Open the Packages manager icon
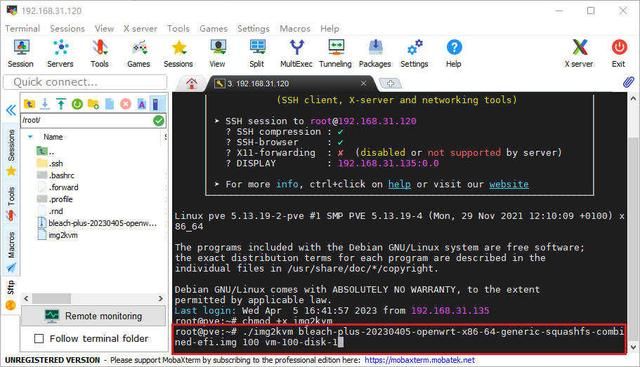640x367 pixels. tap(375, 53)
